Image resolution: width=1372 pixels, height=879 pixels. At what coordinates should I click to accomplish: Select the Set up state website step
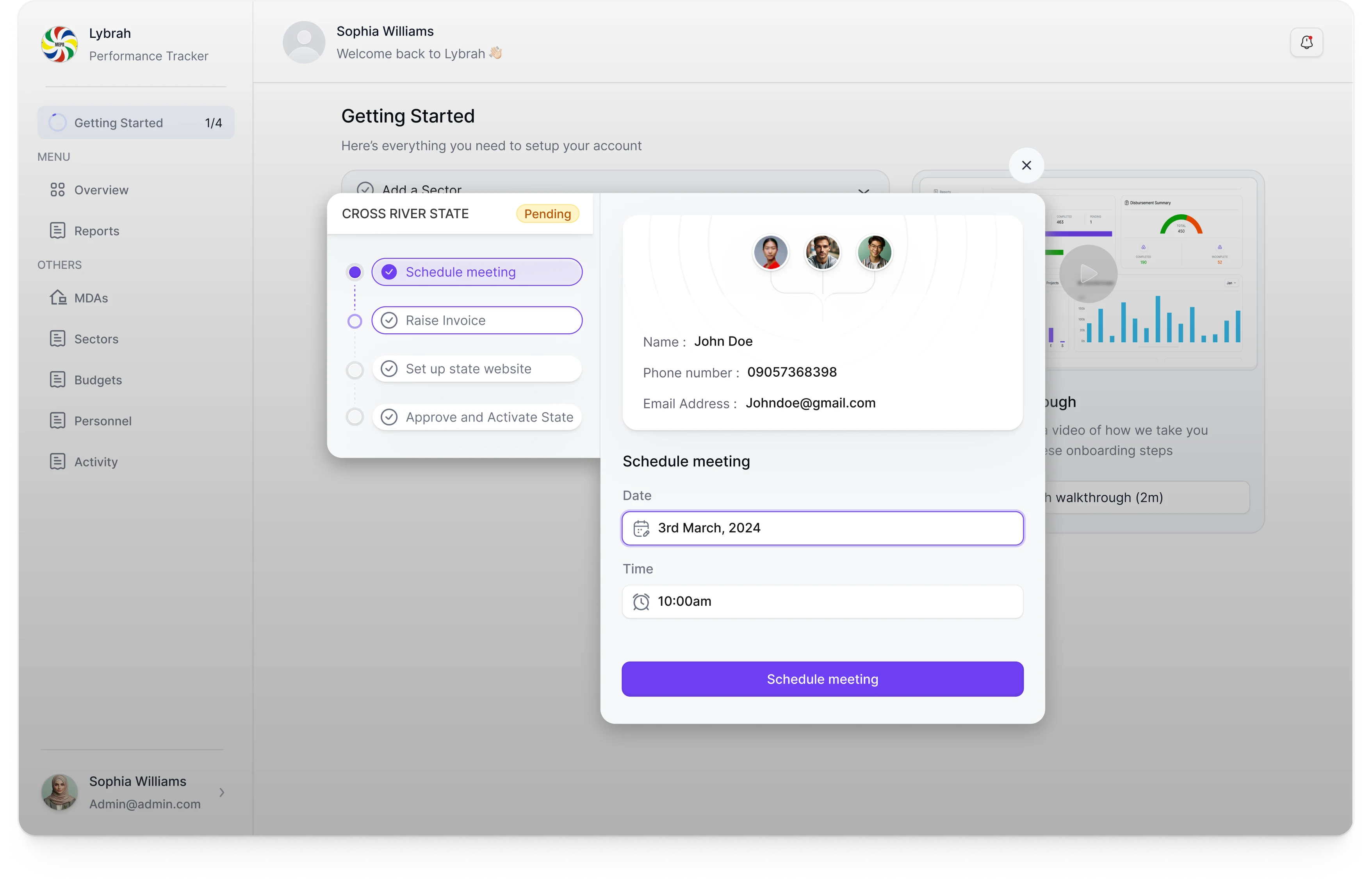tap(477, 369)
